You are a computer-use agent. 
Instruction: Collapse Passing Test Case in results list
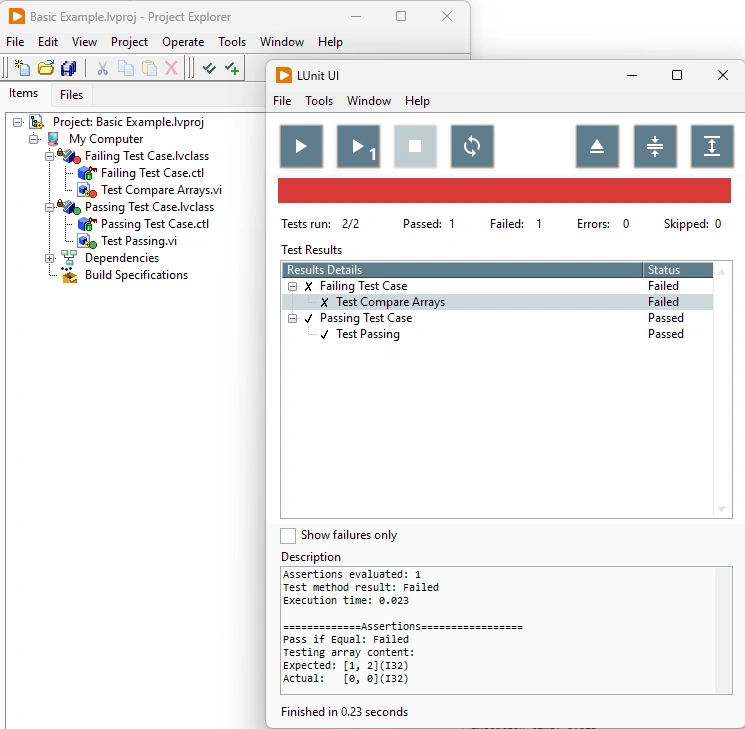pyautogui.click(x=293, y=318)
